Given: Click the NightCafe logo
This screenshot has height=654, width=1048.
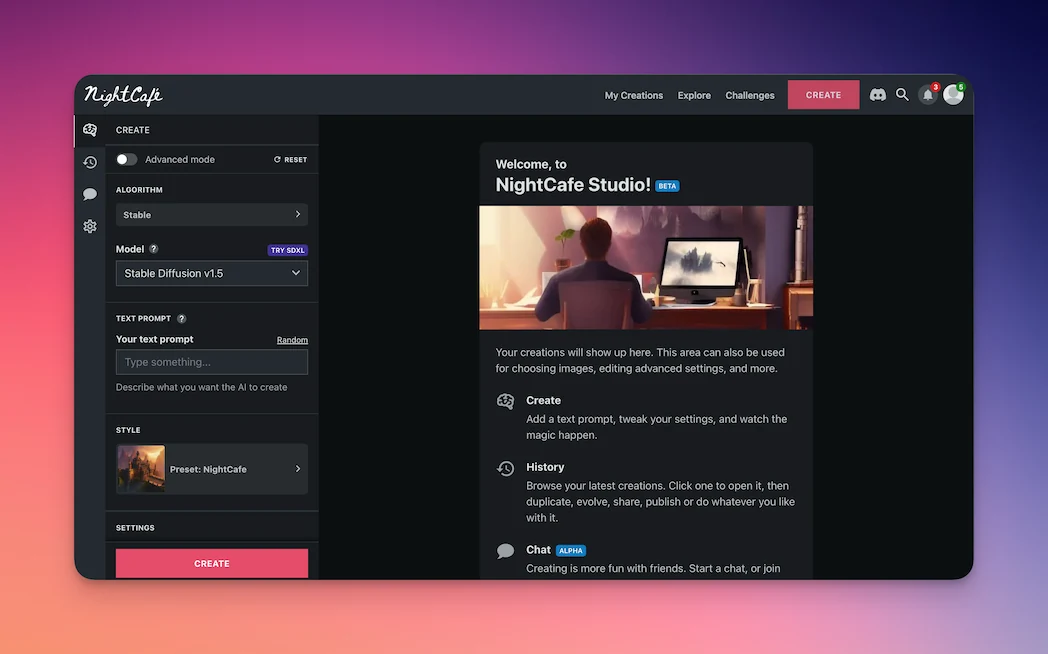Looking at the screenshot, I should (x=123, y=95).
